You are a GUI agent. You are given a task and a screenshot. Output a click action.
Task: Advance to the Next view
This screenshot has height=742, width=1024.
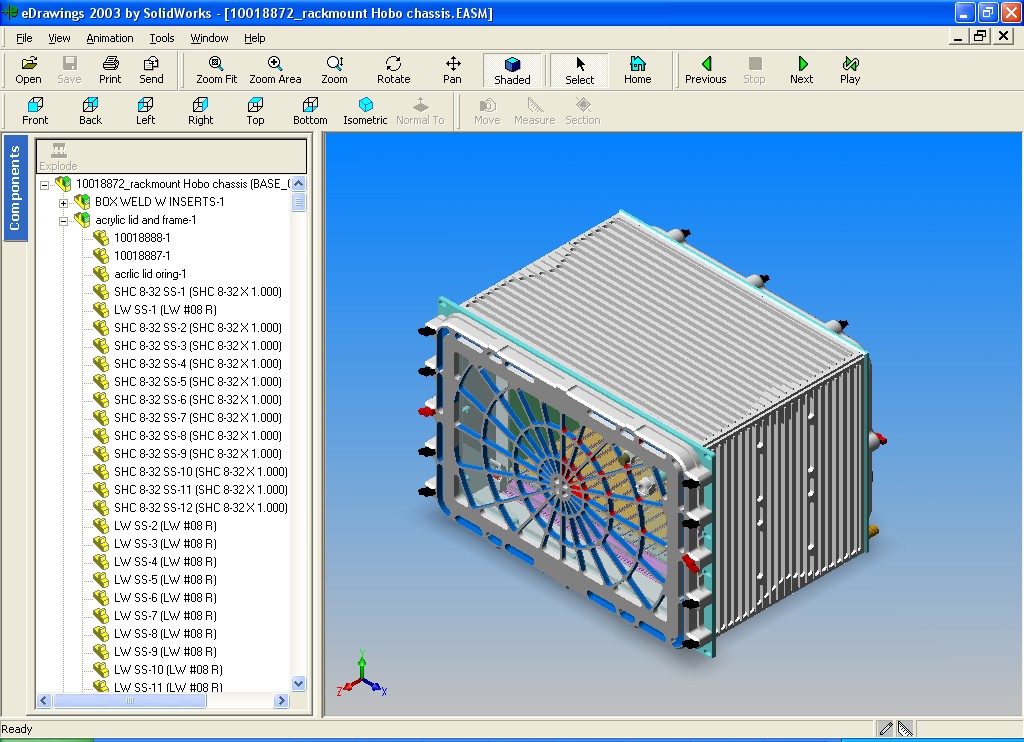(x=802, y=71)
